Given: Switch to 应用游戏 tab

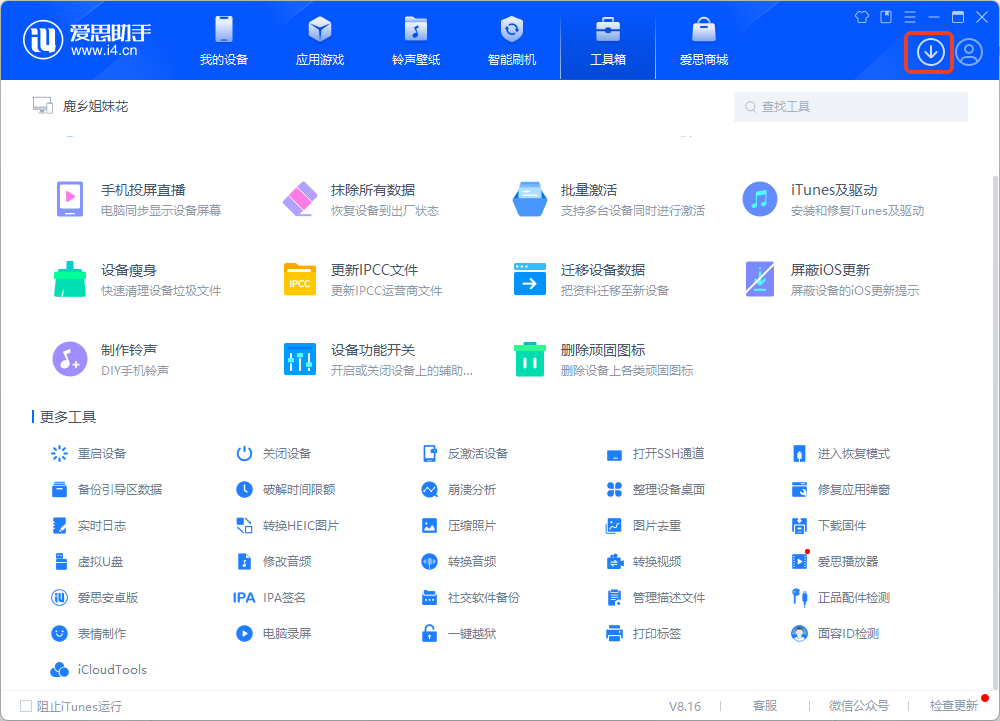Looking at the screenshot, I should 320,41.
